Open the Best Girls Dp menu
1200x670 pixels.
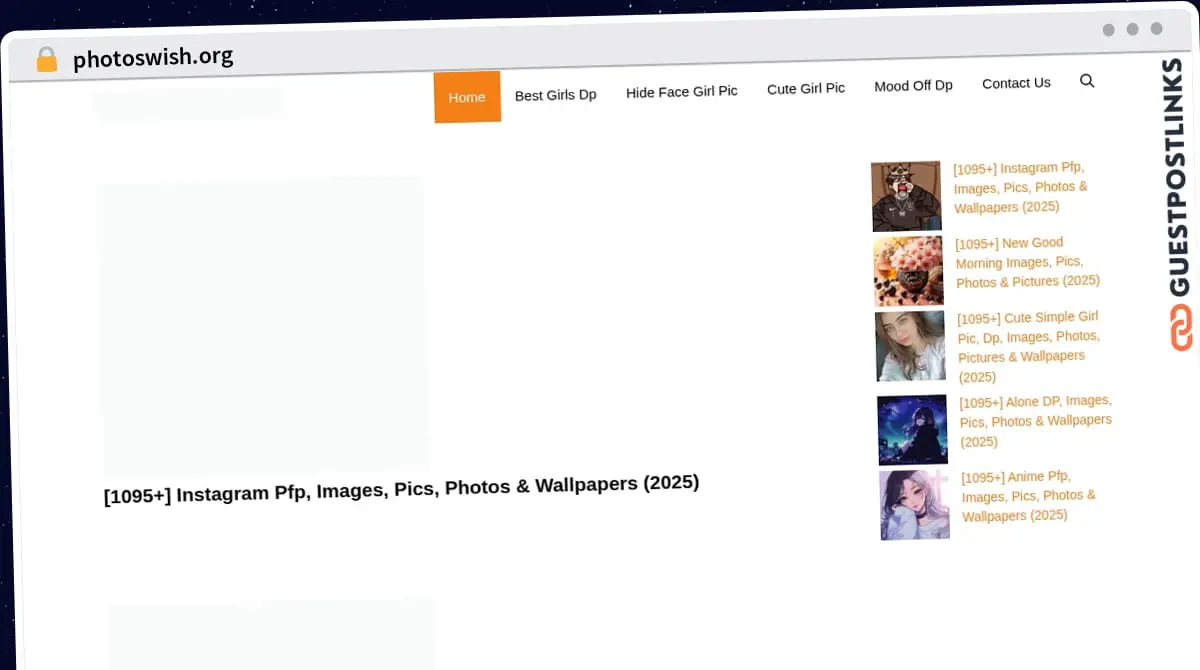click(555, 95)
